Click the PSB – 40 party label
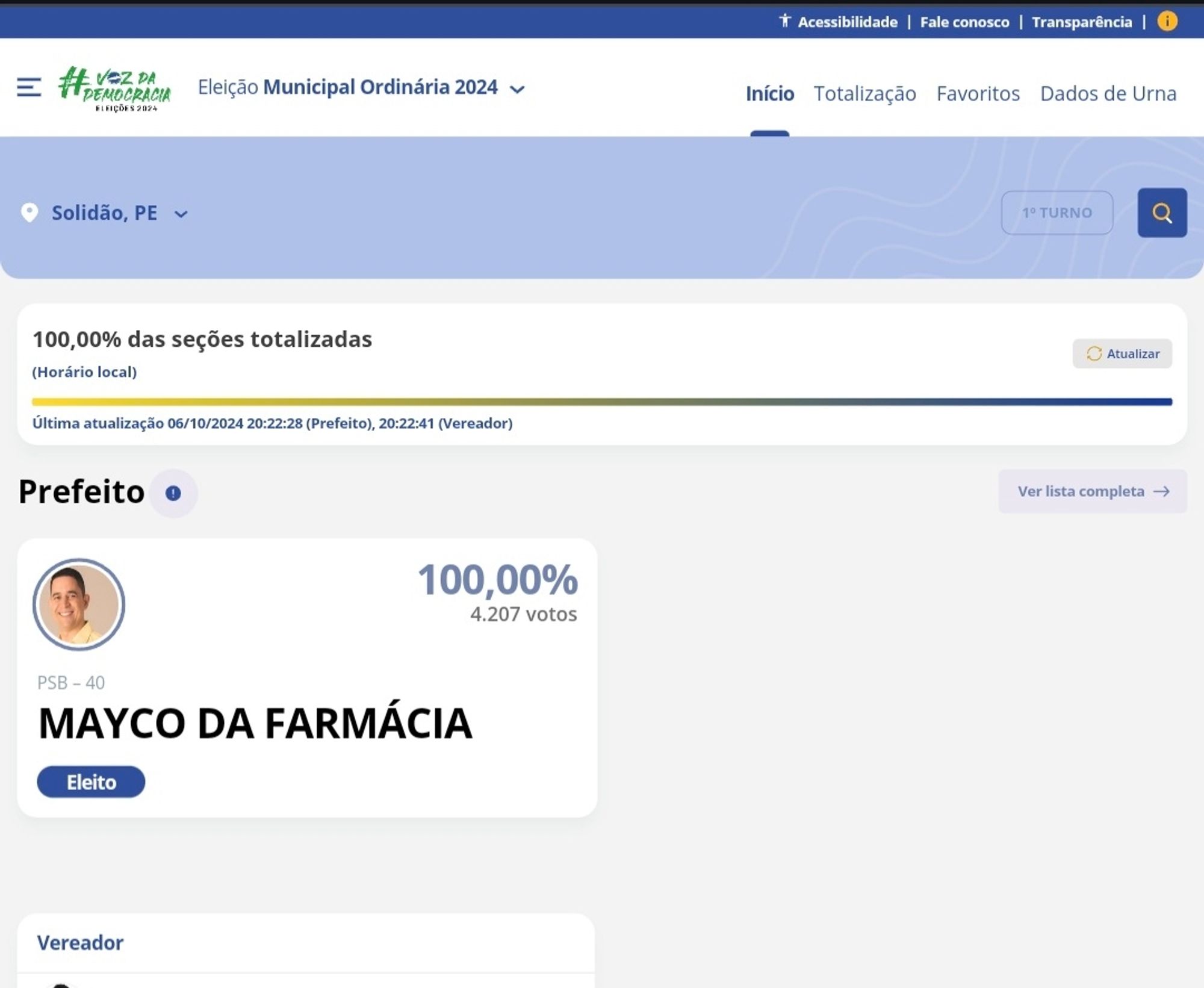 [x=71, y=683]
